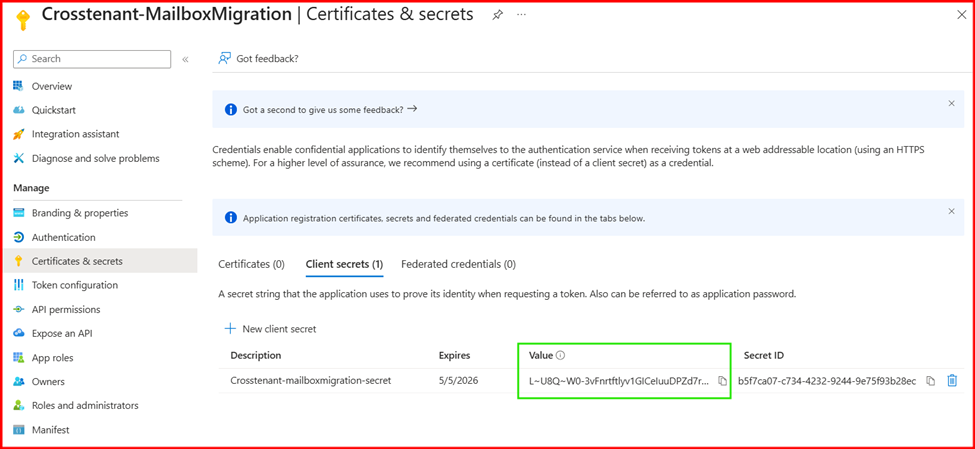The height and width of the screenshot is (449, 975).
Task: Select the Client secrets (1) tab
Action: (x=344, y=264)
